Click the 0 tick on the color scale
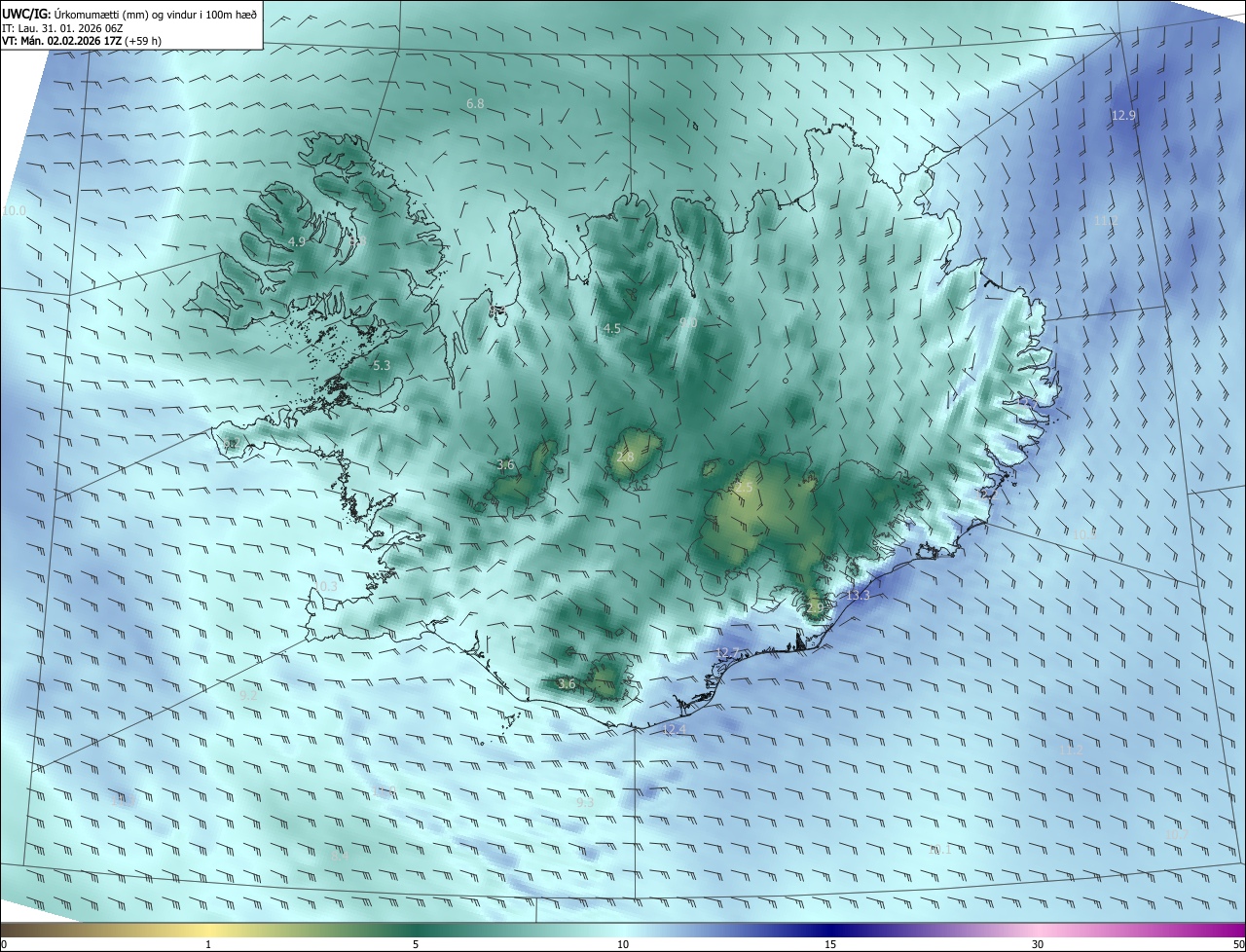This screenshot has width=1246, height=952. [4, 944]
